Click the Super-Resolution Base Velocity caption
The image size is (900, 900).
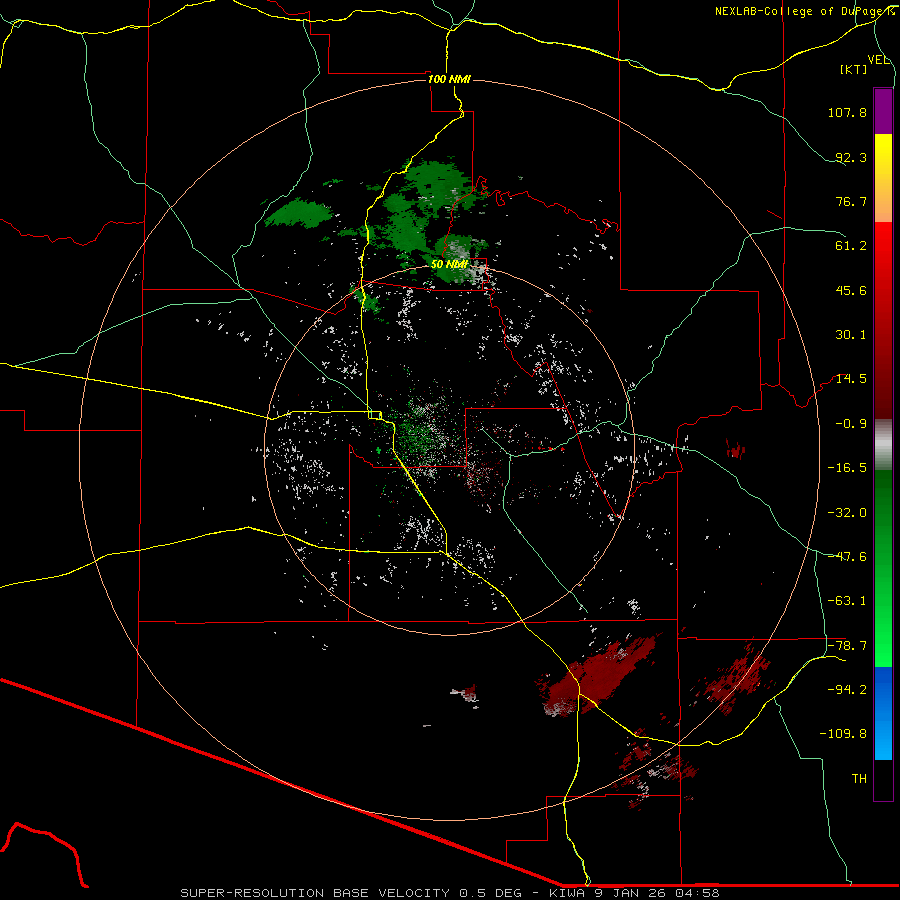click(x=449, y=893)
